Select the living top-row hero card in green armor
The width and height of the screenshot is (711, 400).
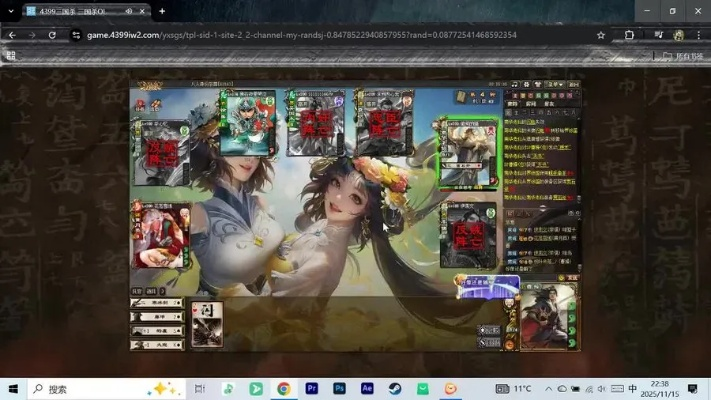[x=248, y=123]
